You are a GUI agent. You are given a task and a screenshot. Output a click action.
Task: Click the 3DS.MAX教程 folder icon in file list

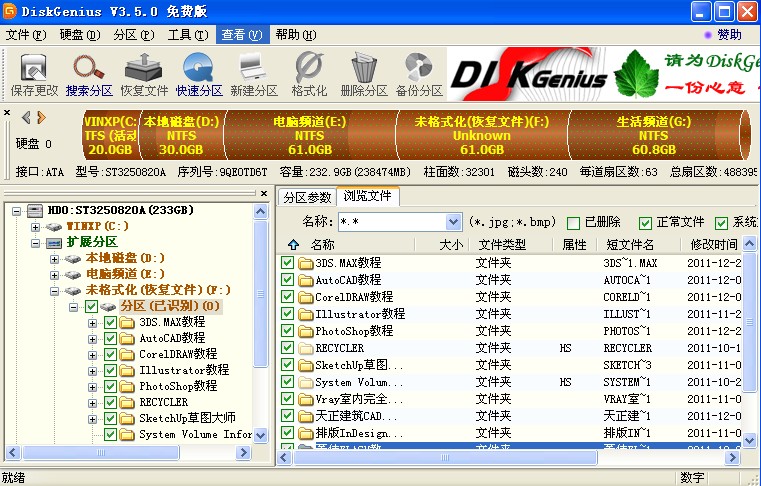tap(306, 263)
